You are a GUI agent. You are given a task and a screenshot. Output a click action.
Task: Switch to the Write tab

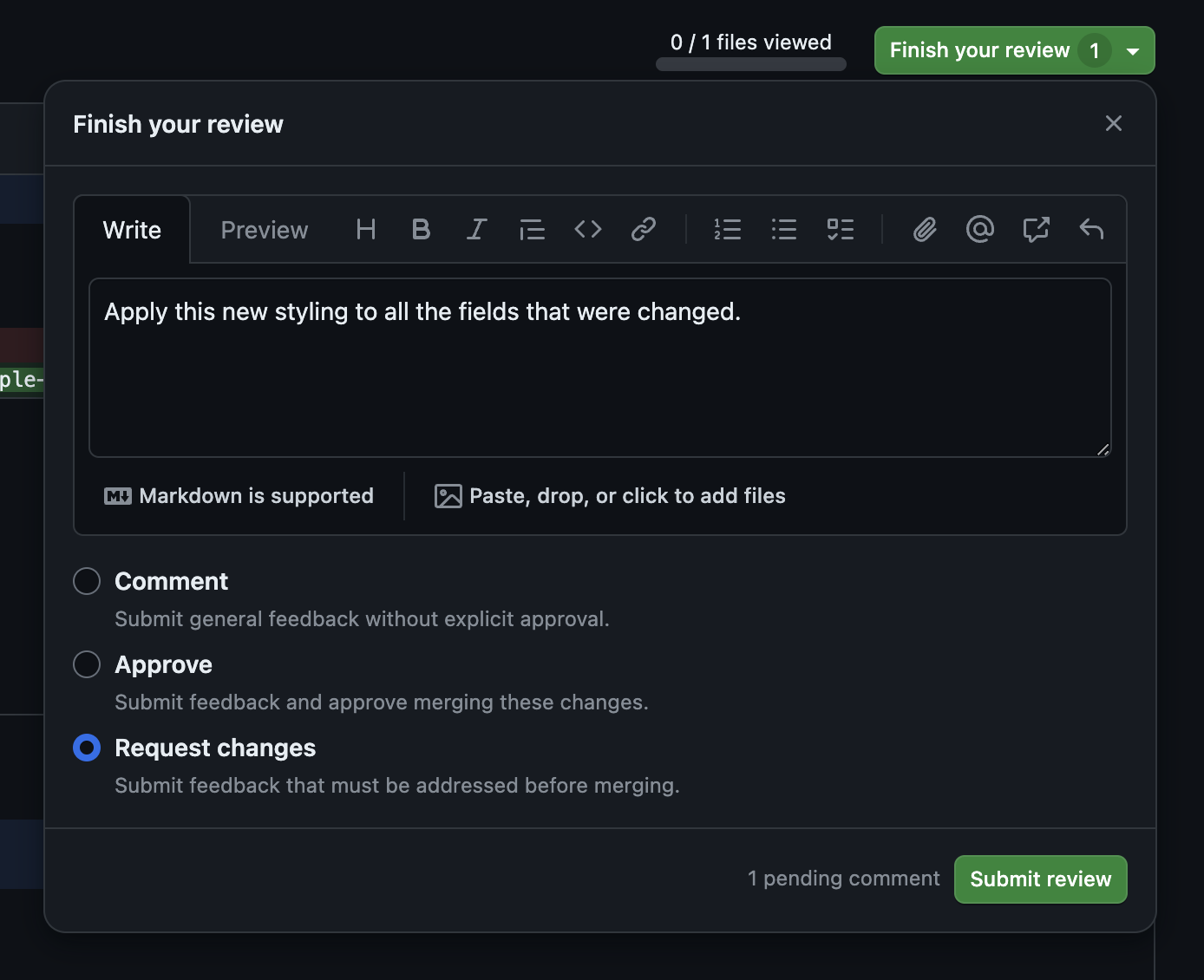point(132,230)
